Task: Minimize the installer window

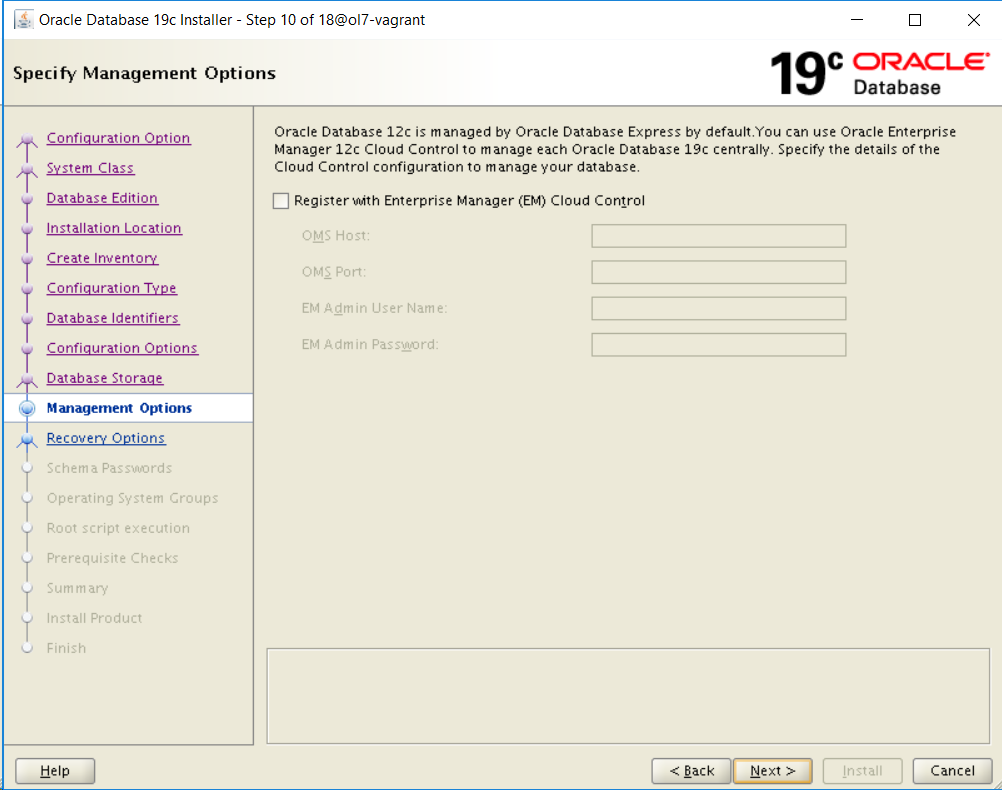Action: click(857, 20)
